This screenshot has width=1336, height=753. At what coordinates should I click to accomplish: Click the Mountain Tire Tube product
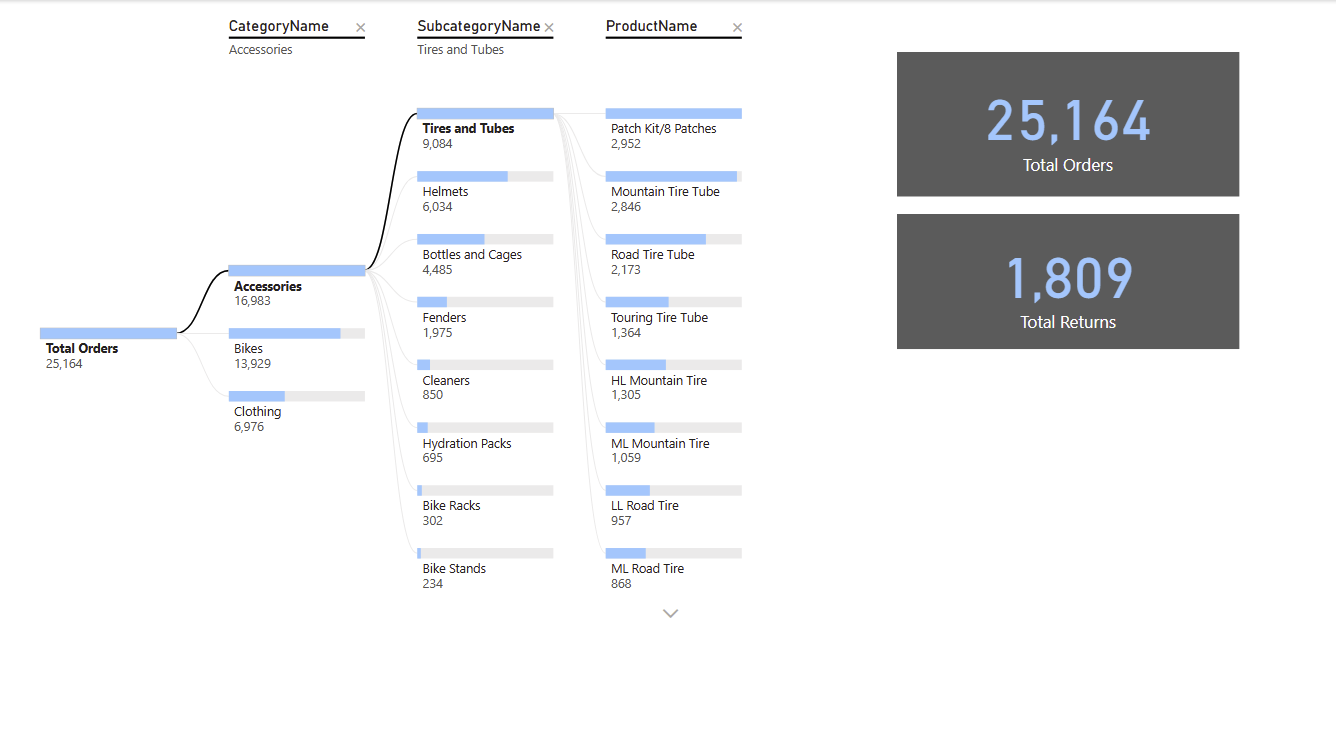674,192
